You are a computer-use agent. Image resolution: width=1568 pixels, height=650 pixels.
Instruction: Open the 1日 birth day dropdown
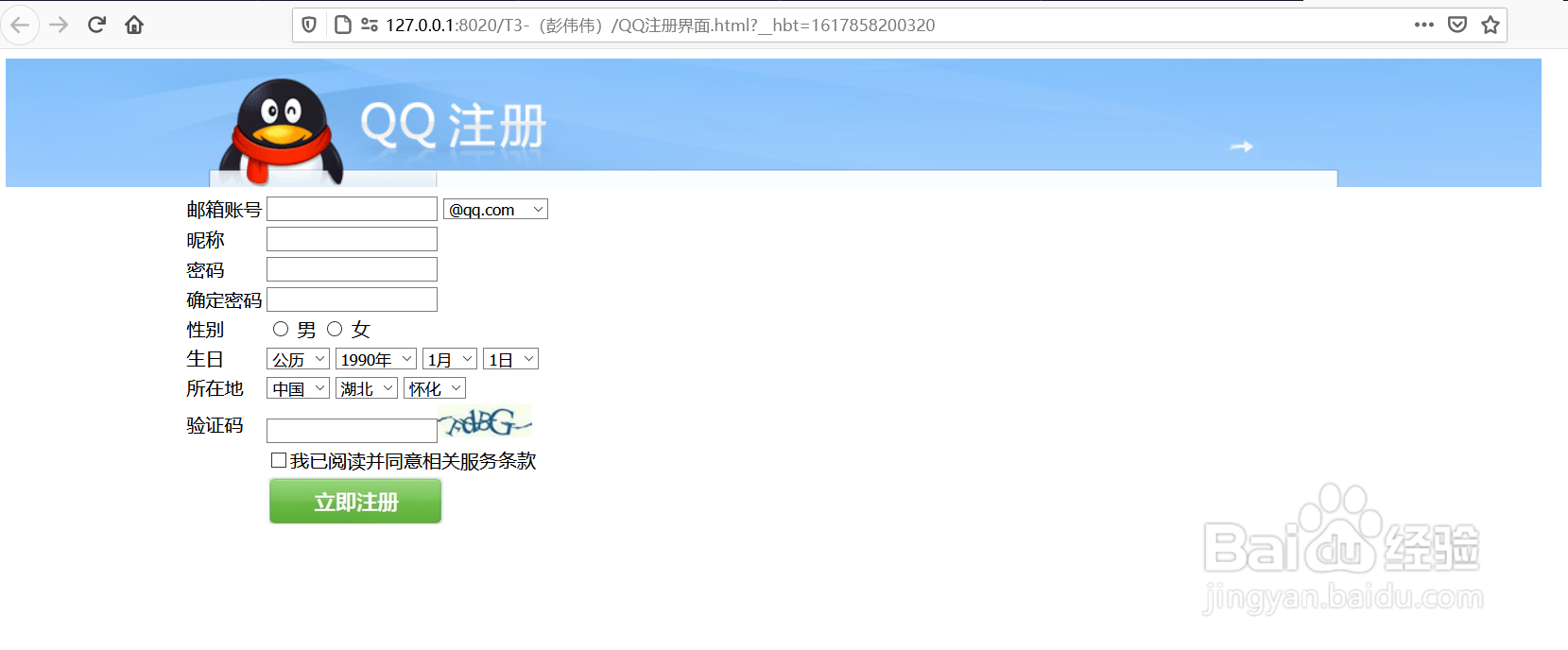pos(510,359)
